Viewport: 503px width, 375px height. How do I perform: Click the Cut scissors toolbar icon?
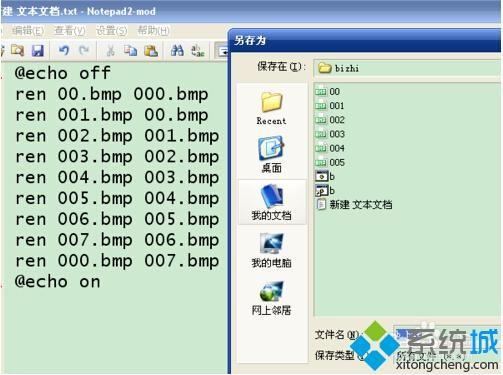(110, 50)
